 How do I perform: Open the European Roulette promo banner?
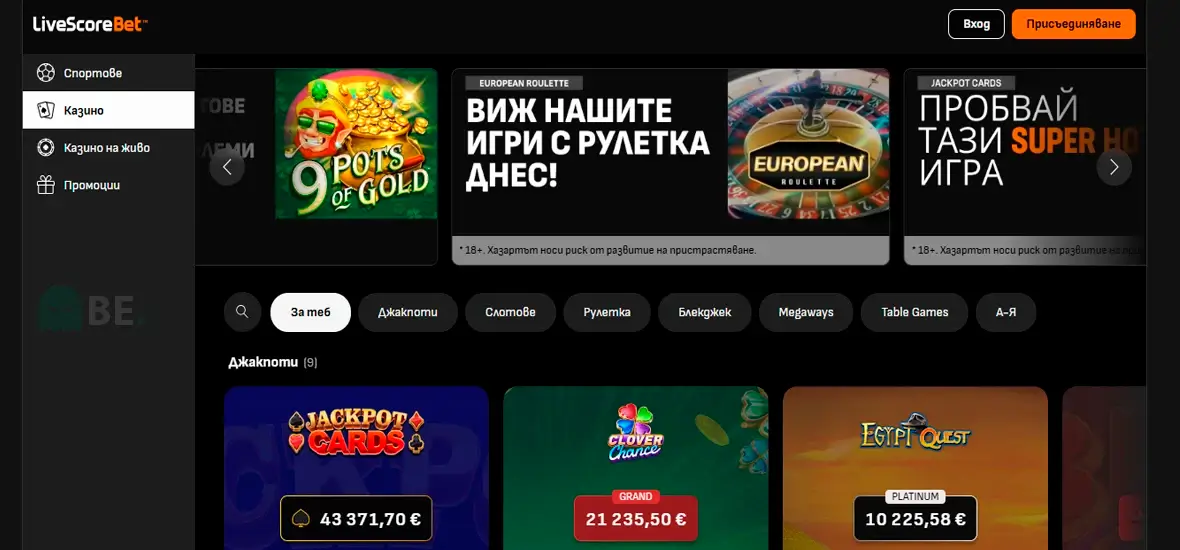coord(671,167)
